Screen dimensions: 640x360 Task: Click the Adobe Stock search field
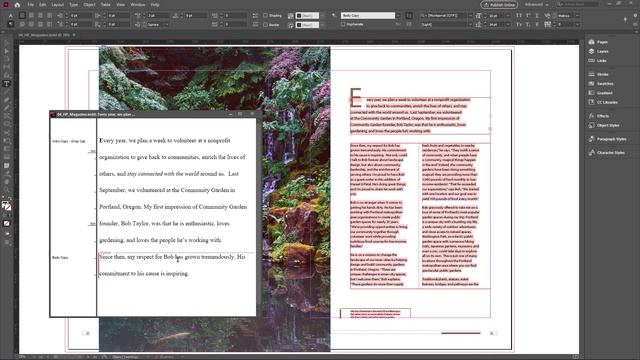(x=578, y=4)
